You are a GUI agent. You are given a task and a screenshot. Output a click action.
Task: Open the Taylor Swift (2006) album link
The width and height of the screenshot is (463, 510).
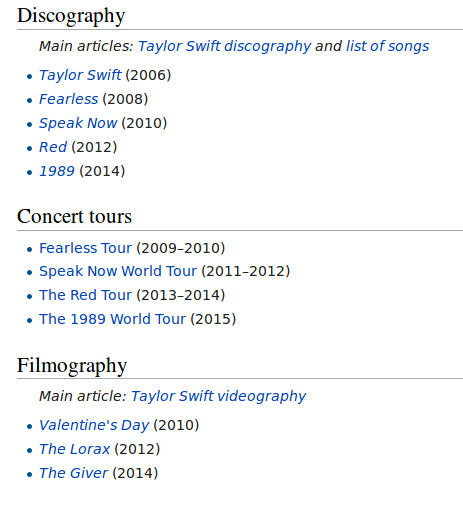point(80,75)
